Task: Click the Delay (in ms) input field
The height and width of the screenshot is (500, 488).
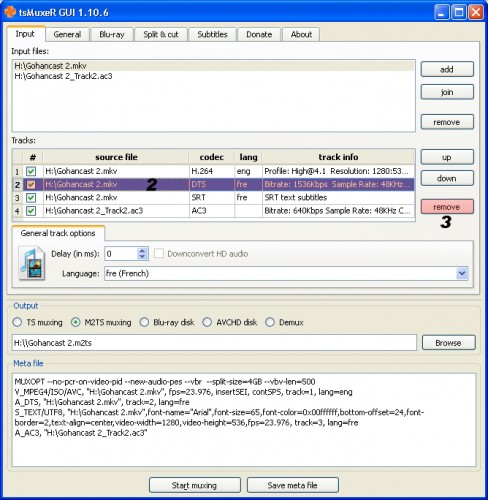Action: (x=121, y=254)
